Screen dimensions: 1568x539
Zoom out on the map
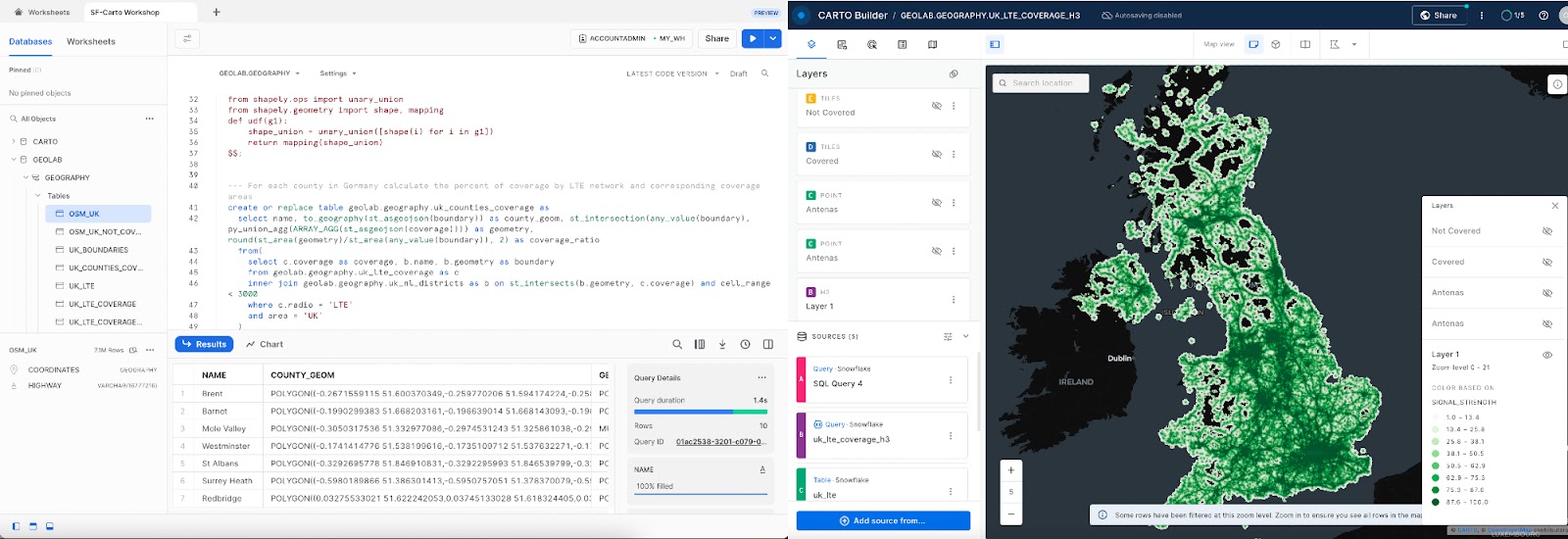coord(1011,514)
